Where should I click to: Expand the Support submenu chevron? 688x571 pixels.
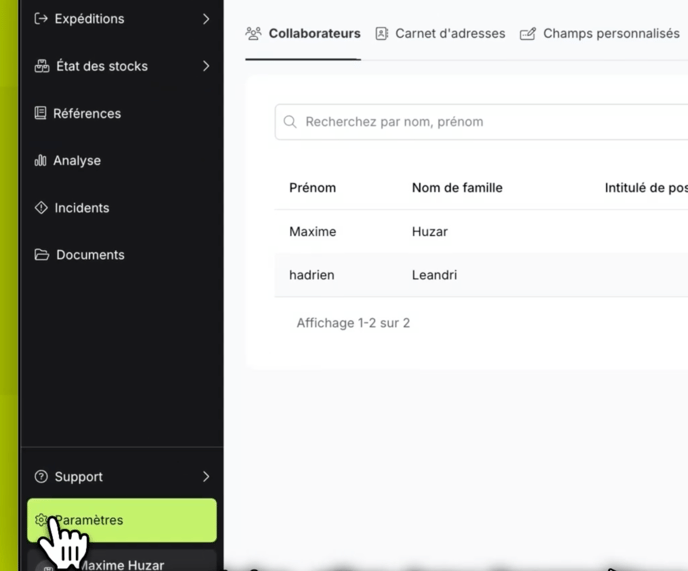point(206,477)
